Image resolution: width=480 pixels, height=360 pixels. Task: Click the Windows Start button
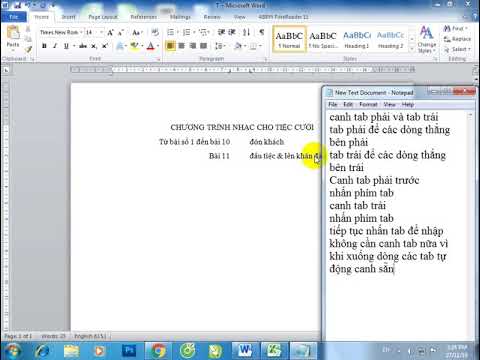(x=12, y=351)
